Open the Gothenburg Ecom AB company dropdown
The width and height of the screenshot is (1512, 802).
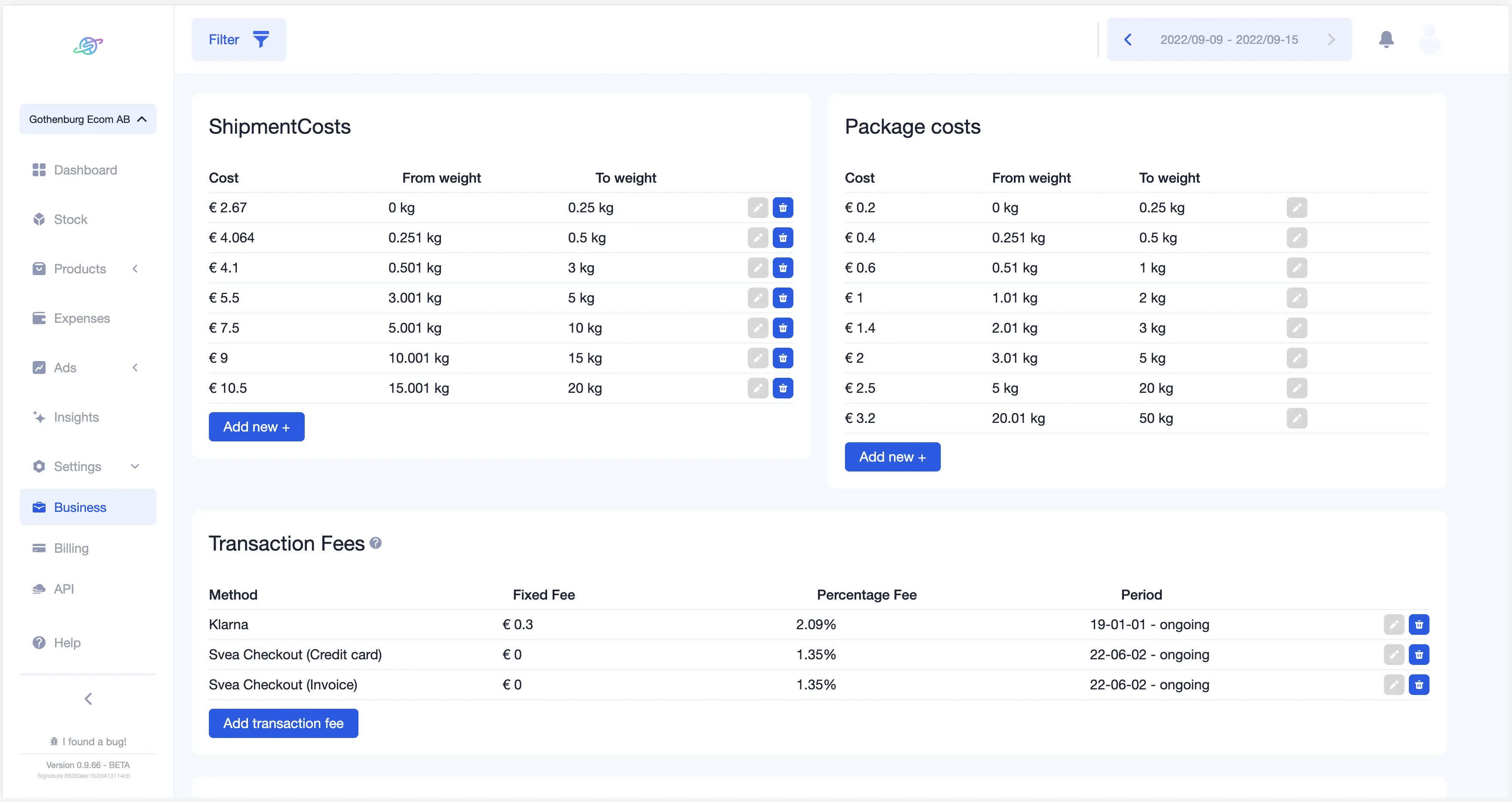(88, 119)
